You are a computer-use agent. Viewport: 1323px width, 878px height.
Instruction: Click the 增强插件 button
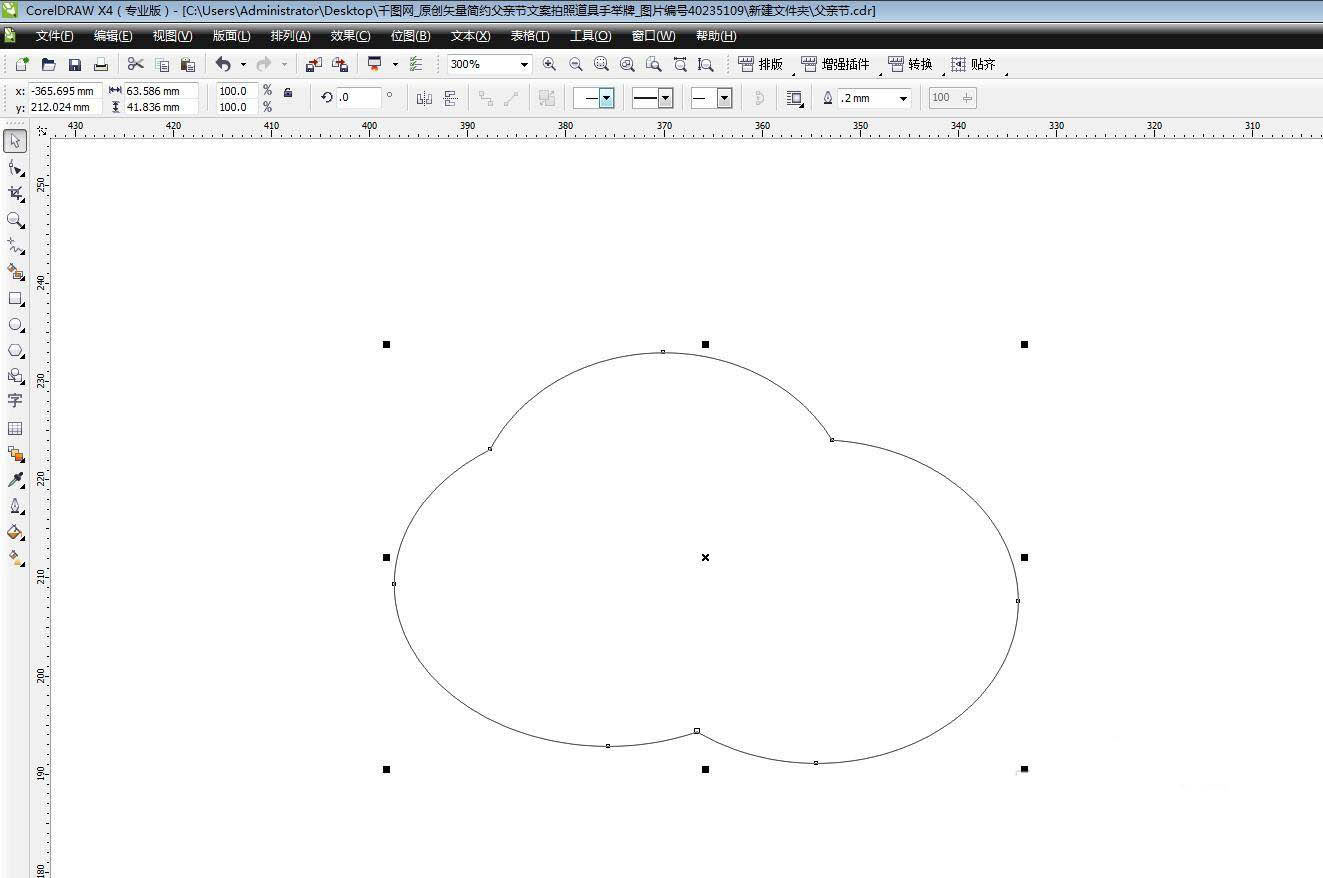[836, 64]
